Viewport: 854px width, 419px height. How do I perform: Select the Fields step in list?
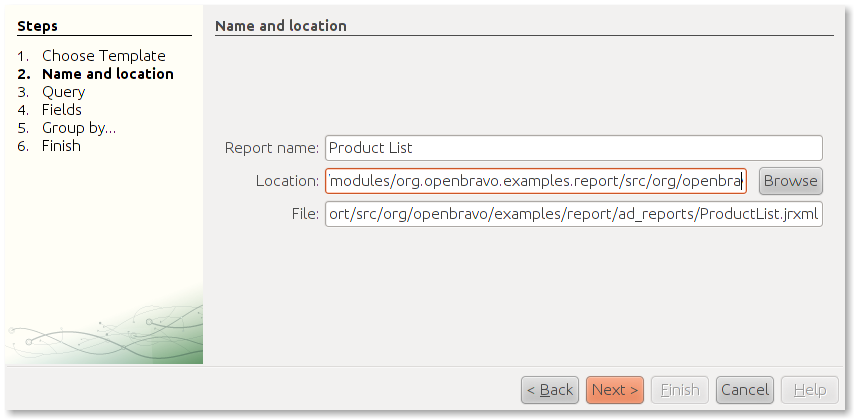(61, 110)
